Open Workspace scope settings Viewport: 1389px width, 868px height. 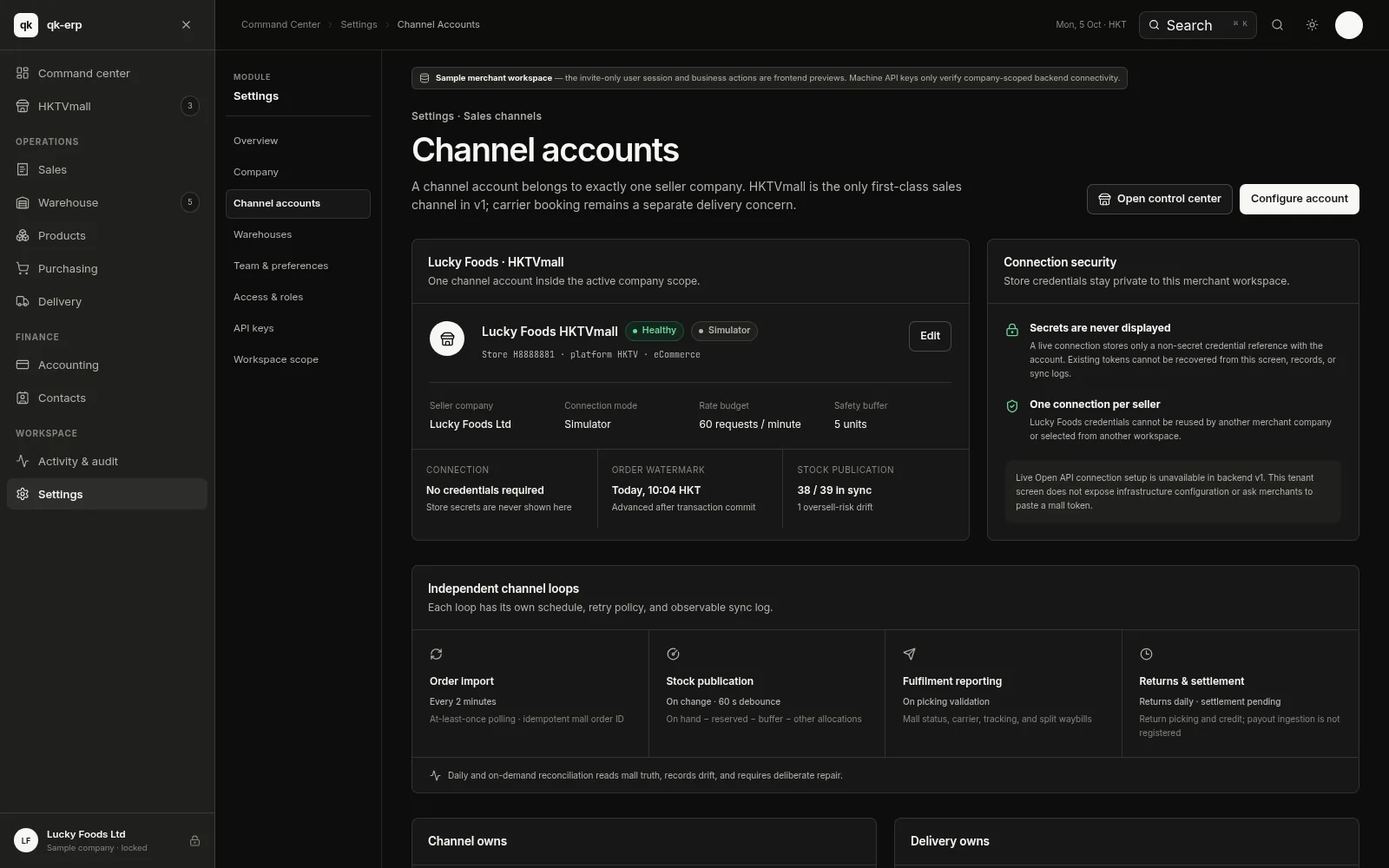click(x=298, y=359)
